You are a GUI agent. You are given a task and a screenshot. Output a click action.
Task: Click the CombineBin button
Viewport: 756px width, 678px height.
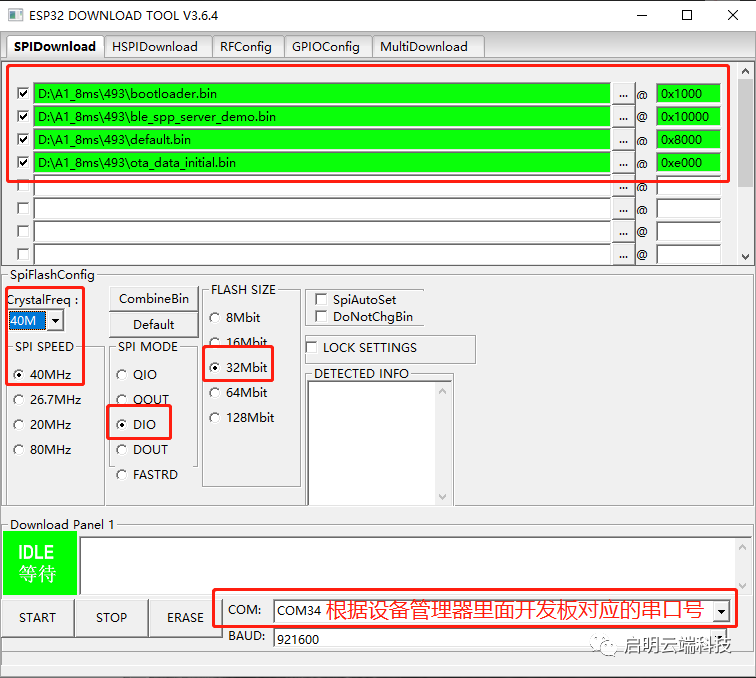click(154, 299)
